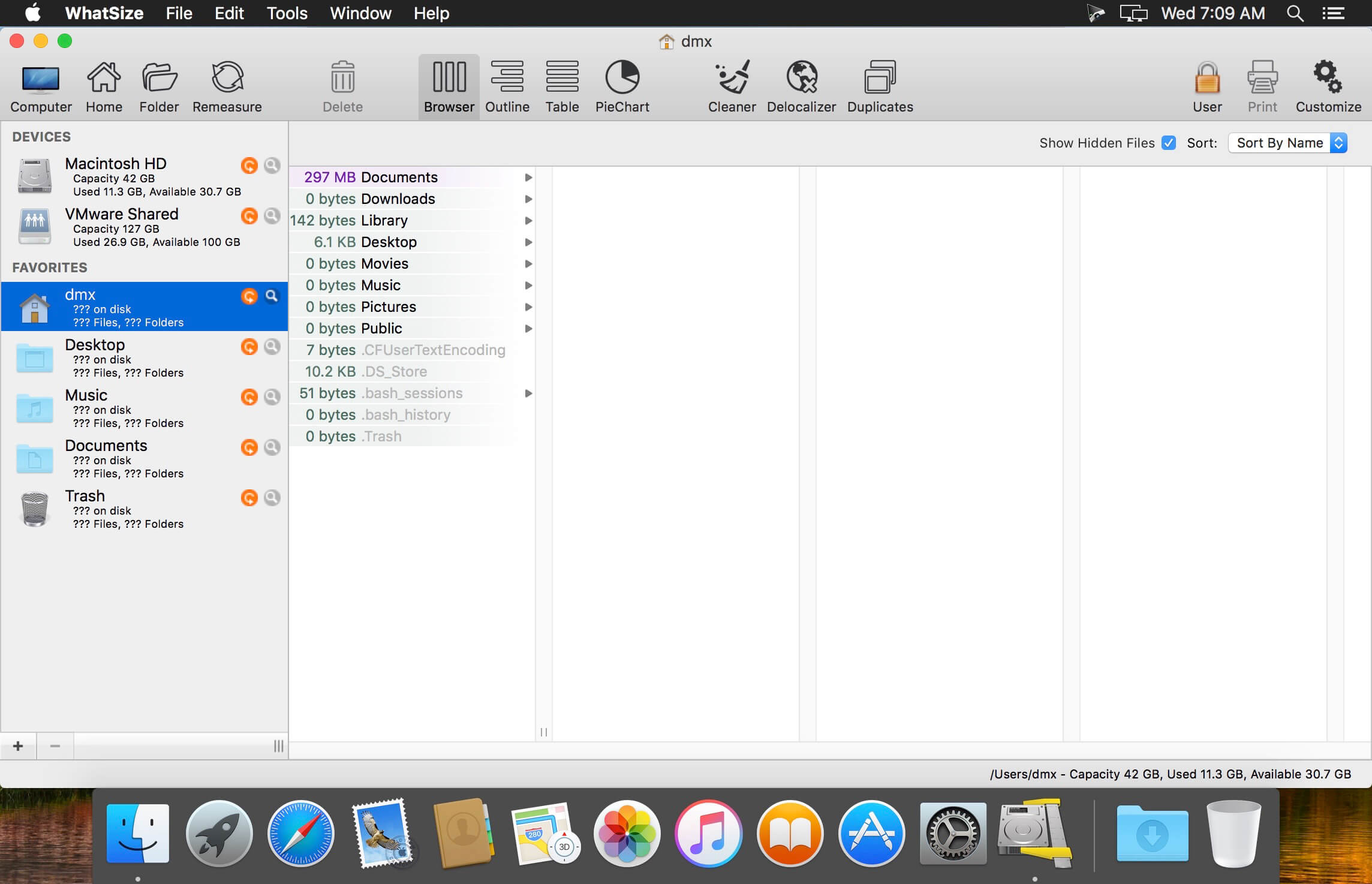
Task: Click magnifier icon on Music favorite
Action: pos(272,396)
